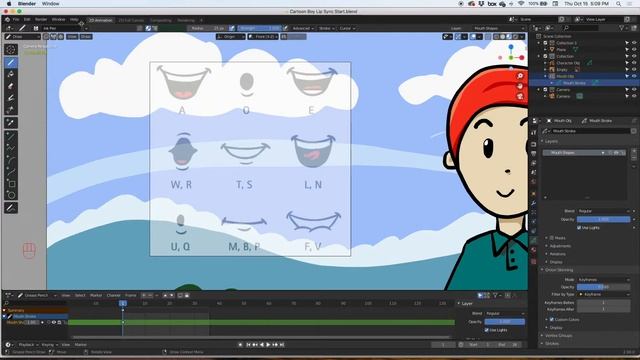Click the camera view icon in the viewport
Screen dimensions: 640x360
(x=520, y=96)
